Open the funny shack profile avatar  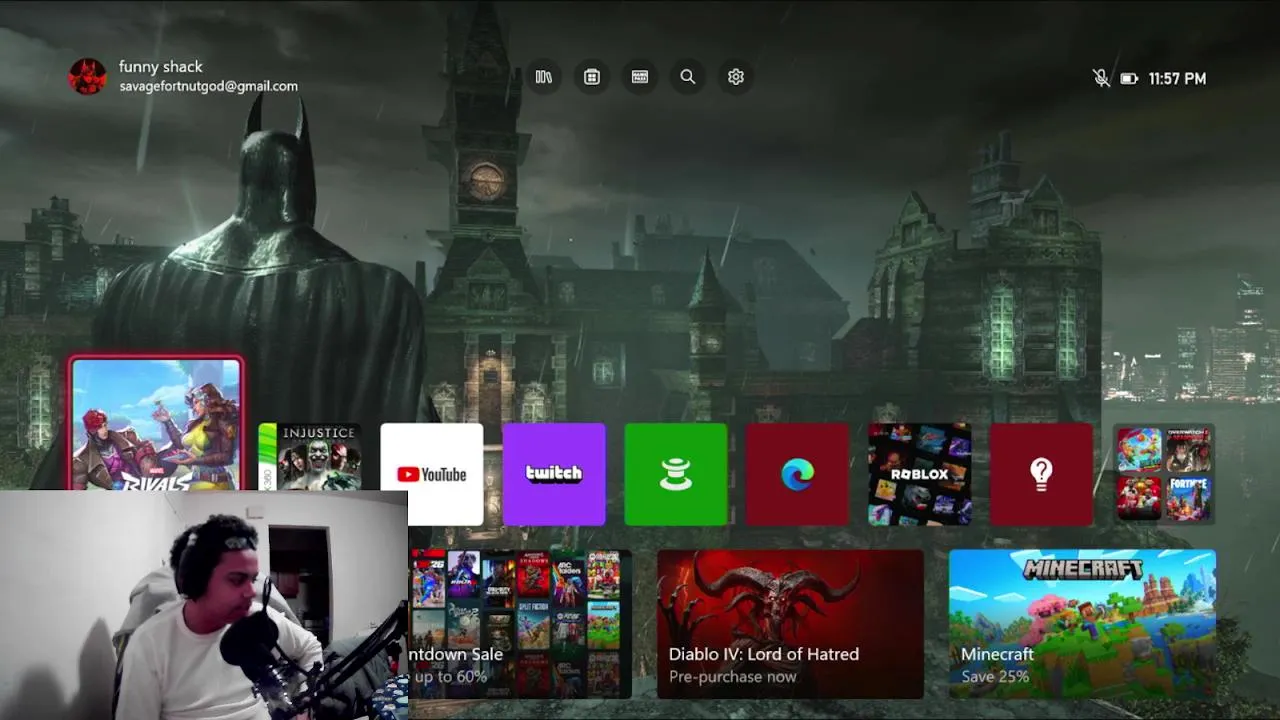(x=87, y=76)
